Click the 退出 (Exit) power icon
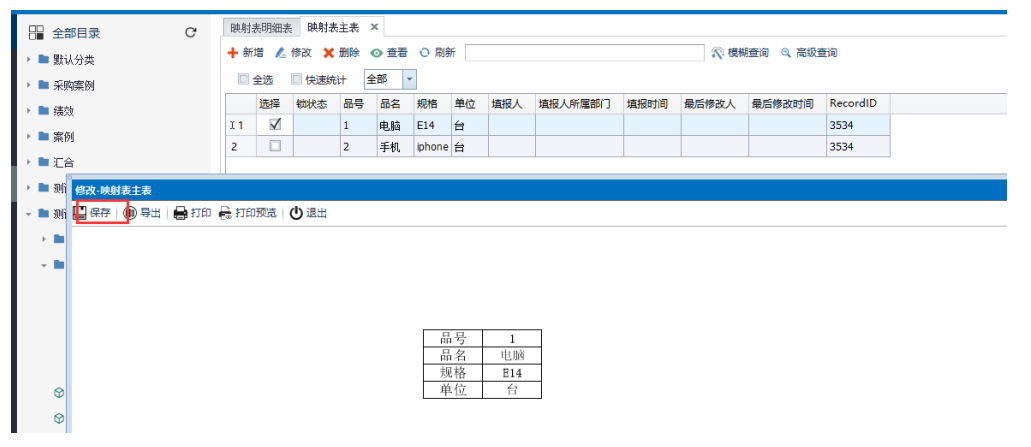This screenshot has height=447, width=1031. click(296, 213)
